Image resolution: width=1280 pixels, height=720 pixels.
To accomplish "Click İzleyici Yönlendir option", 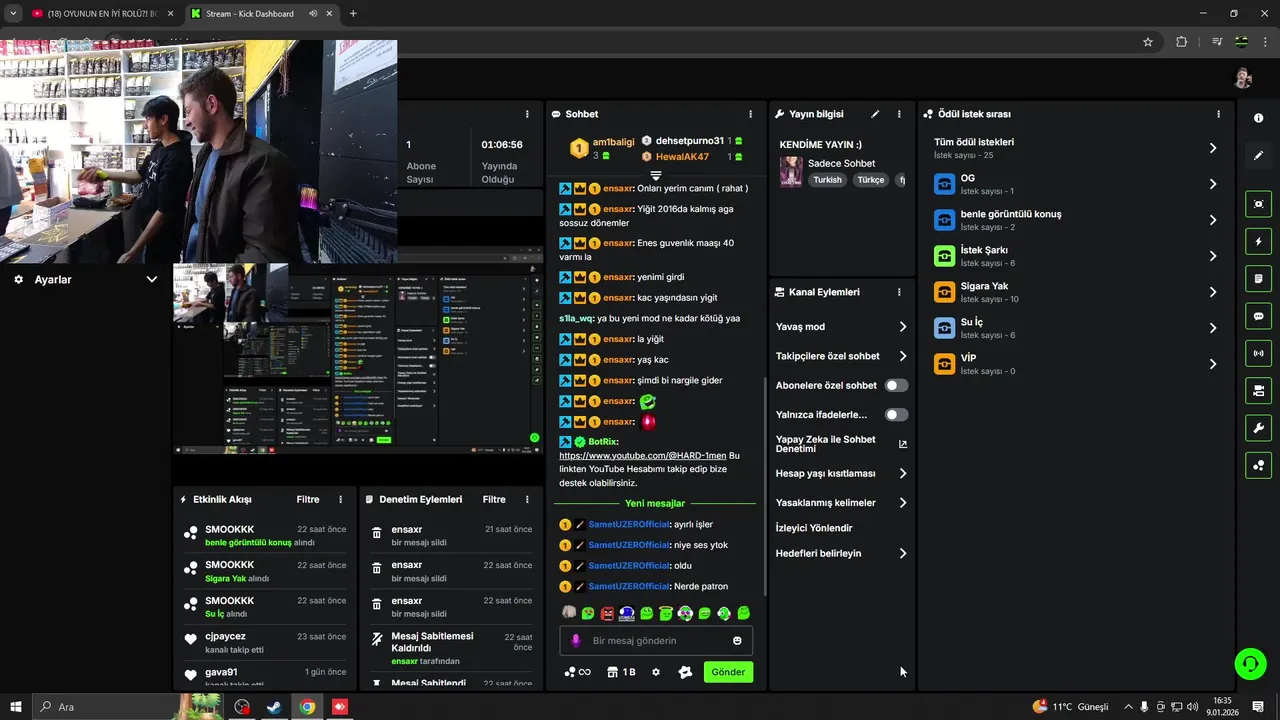I will [x=814, y=528].
